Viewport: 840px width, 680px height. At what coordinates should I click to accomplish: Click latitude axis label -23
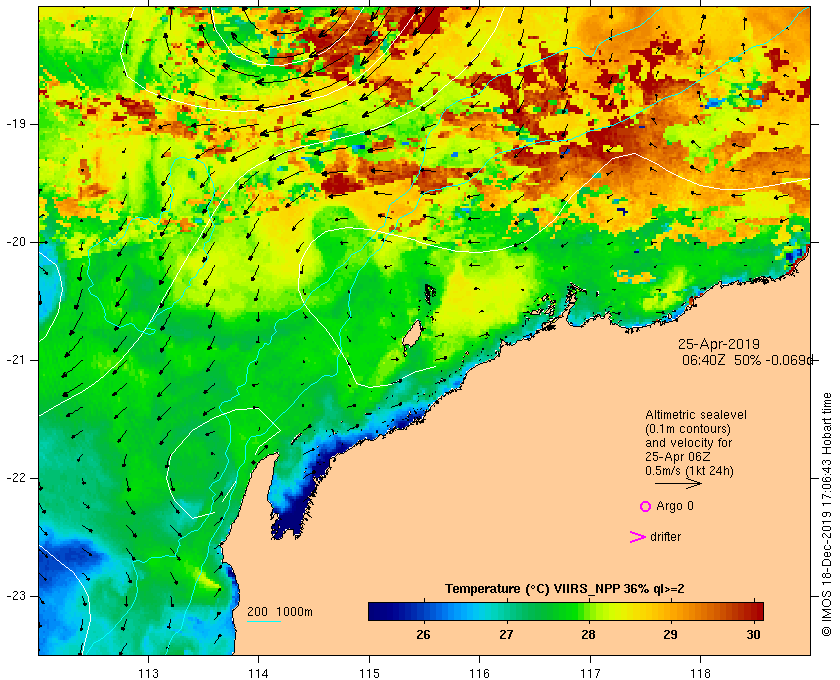coord(16,596)
